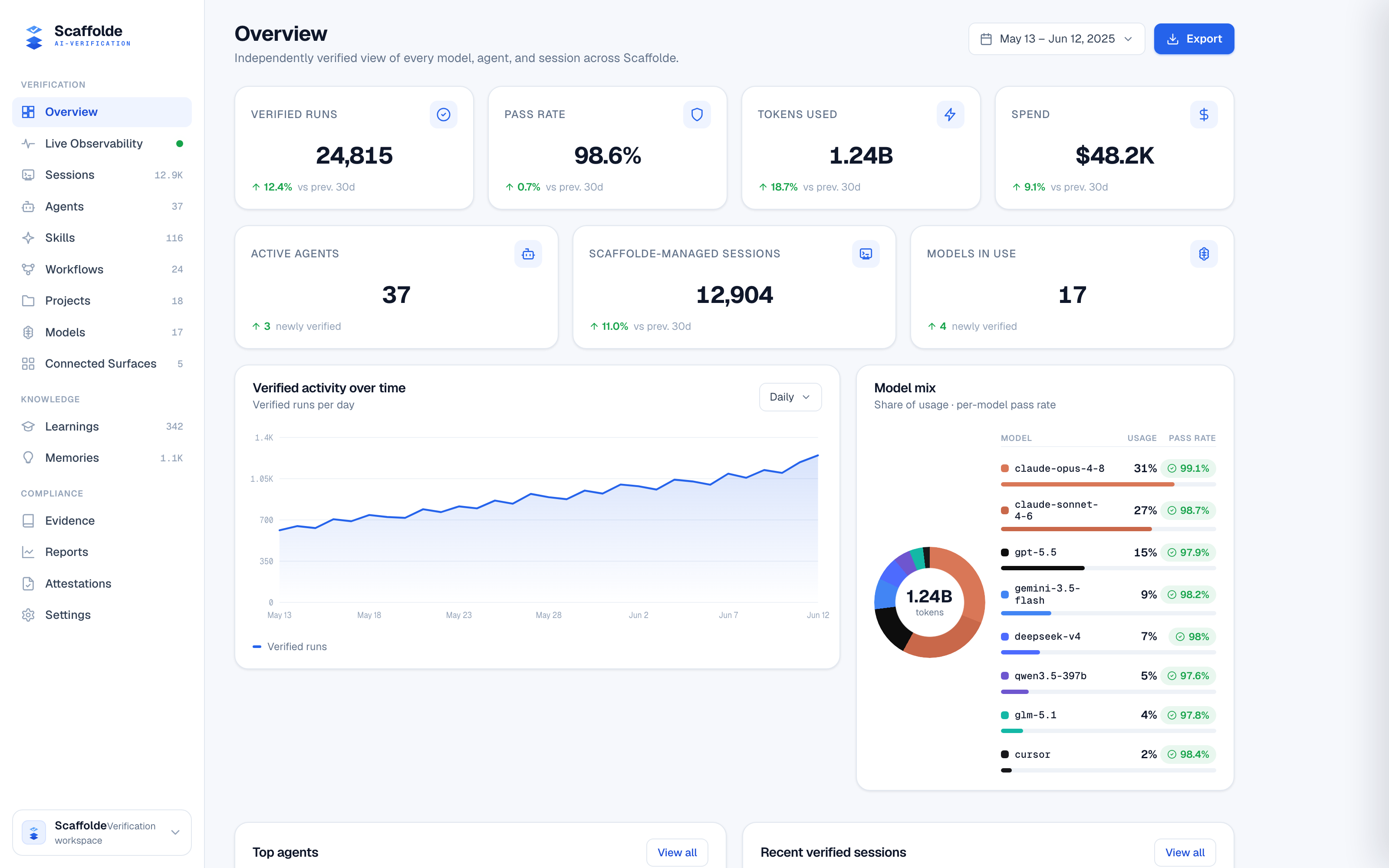The width and height of the screenshot is (1389, 868).
Task: Open the date range picker dropdown
Action: [x=1057, y=39]
